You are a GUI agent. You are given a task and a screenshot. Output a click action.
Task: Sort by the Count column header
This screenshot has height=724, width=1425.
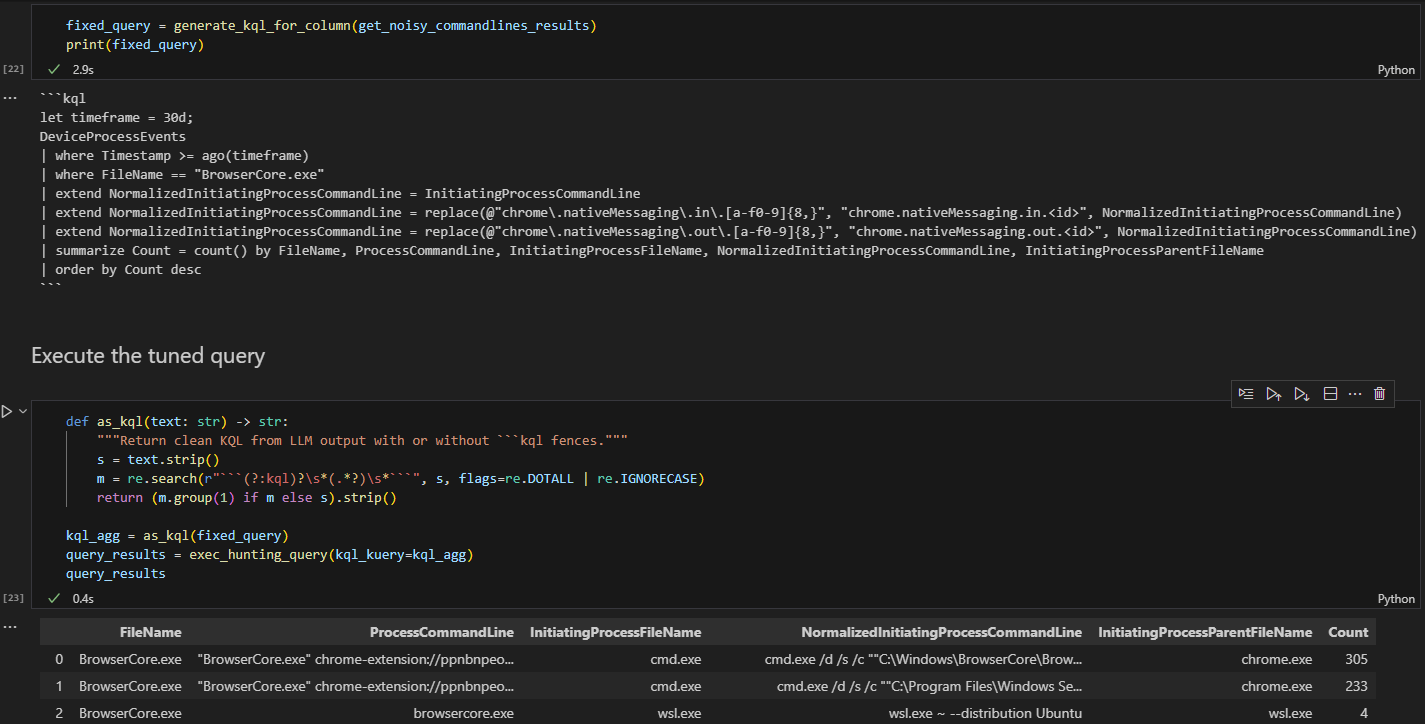click(x=1348, y=632)
